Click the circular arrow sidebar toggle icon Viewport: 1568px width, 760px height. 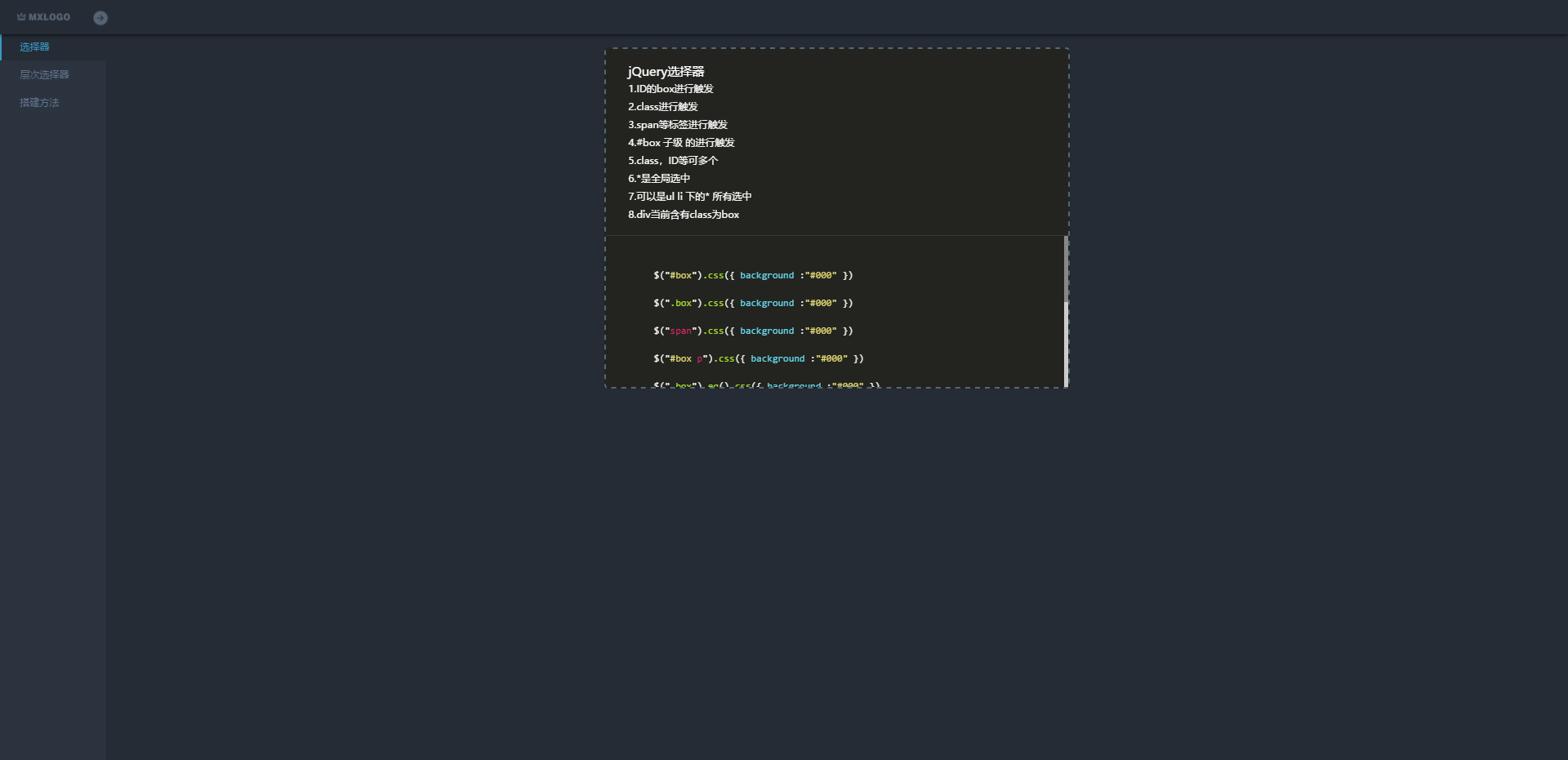[x=100, y=18]
